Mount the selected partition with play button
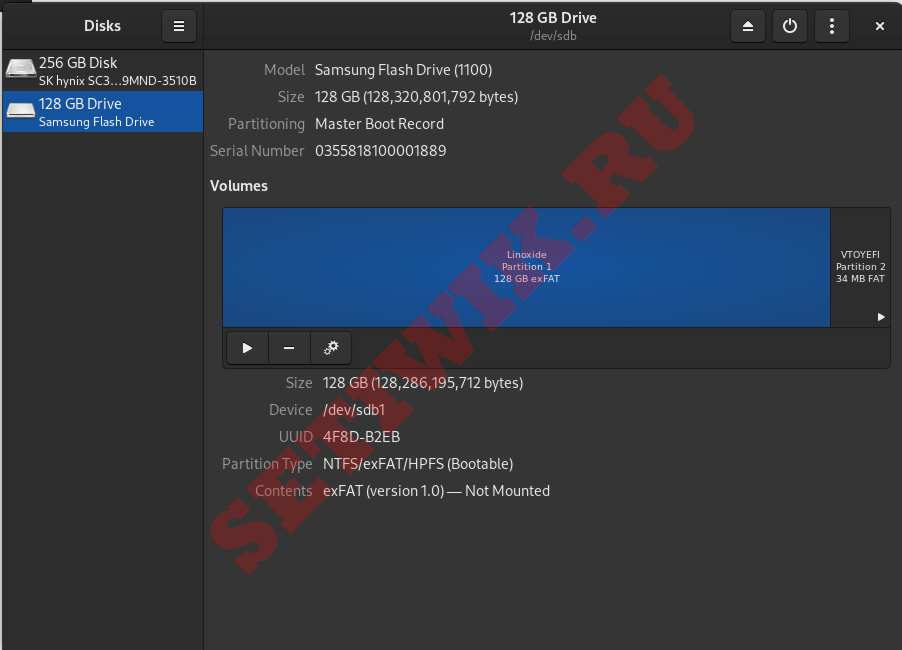The width and height of the screenshot is (902, 650). tap(247, 348)
